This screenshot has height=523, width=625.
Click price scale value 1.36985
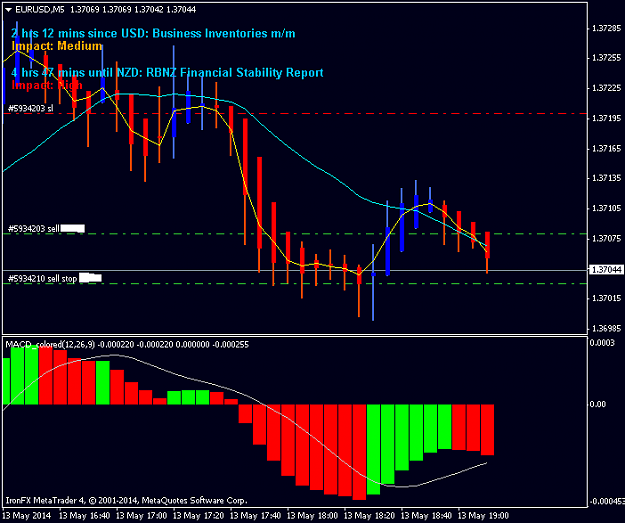(606, 328)
